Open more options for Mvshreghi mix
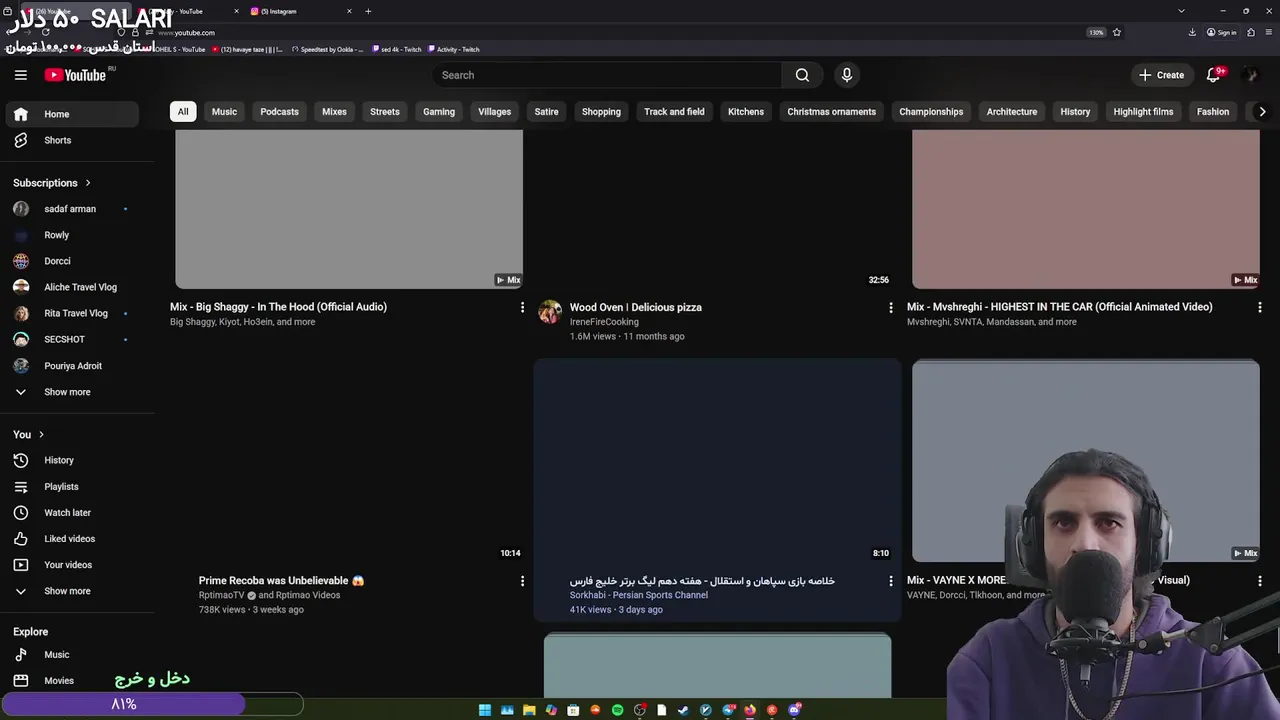Screen dimensions: 1280x720 click(x=1260, y=307)
